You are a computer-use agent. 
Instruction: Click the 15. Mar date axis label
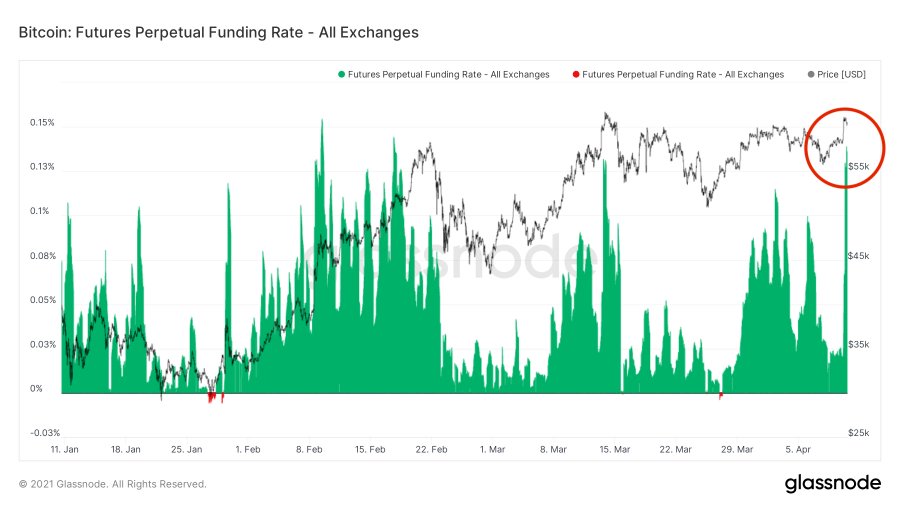615,450
